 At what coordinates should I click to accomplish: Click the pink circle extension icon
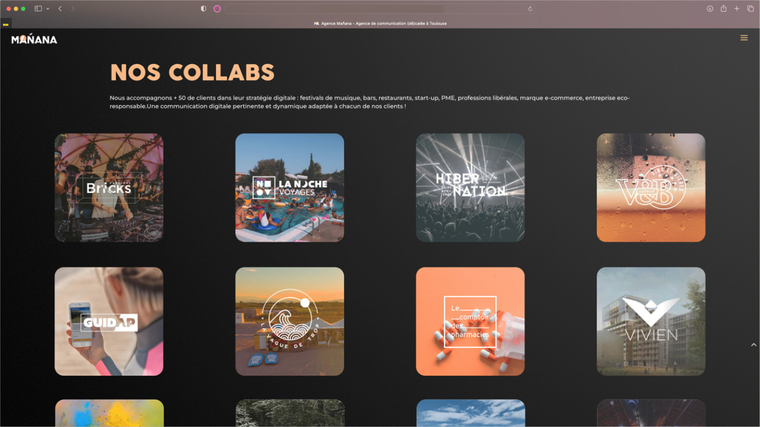tap(217, 9)
